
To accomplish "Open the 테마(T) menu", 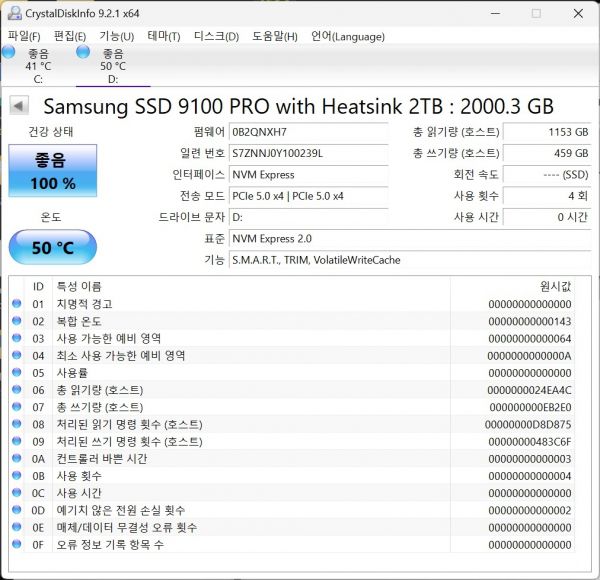I will [164, 36].
